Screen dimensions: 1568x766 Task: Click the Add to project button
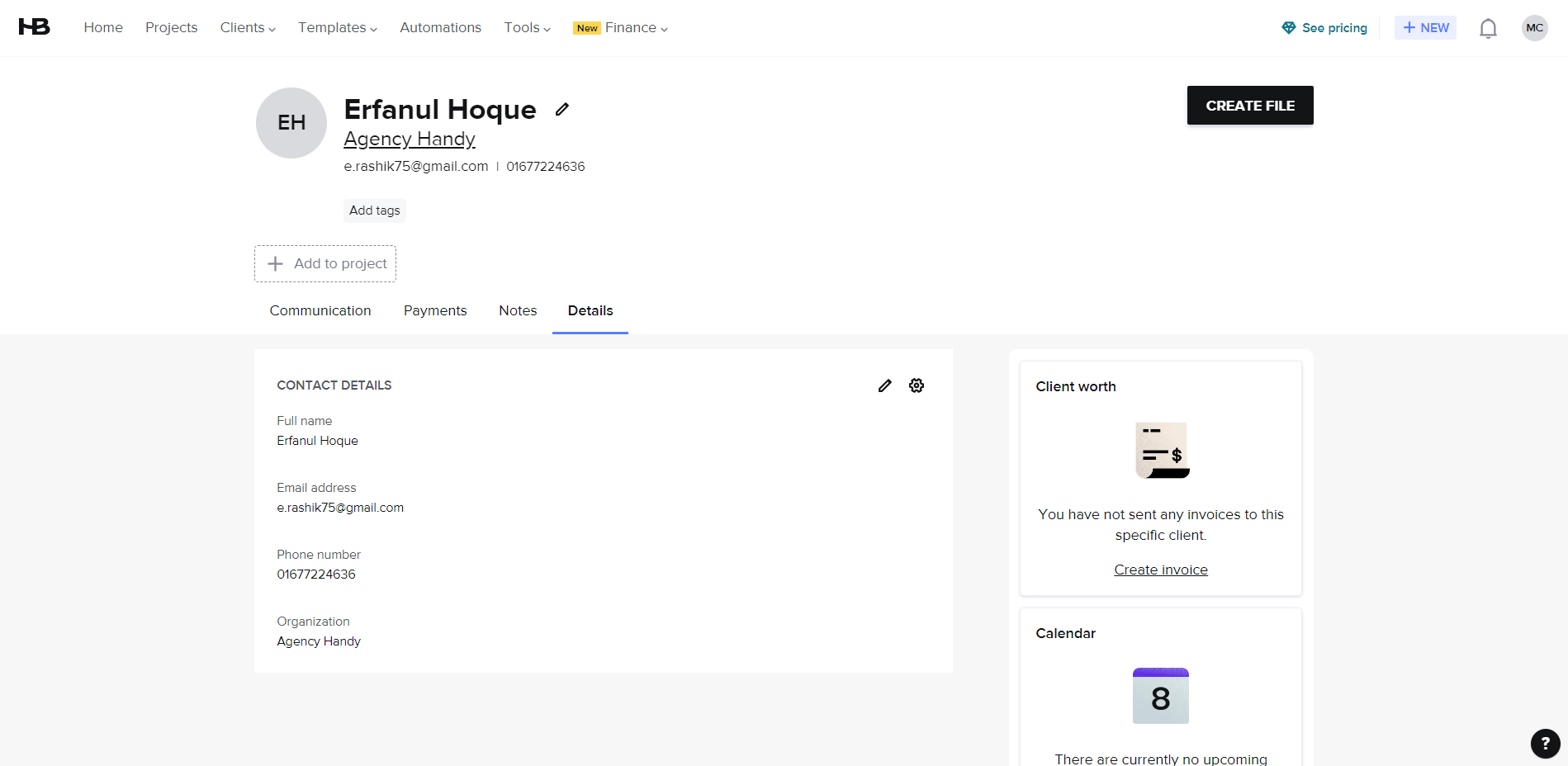[x=324, y=263]
